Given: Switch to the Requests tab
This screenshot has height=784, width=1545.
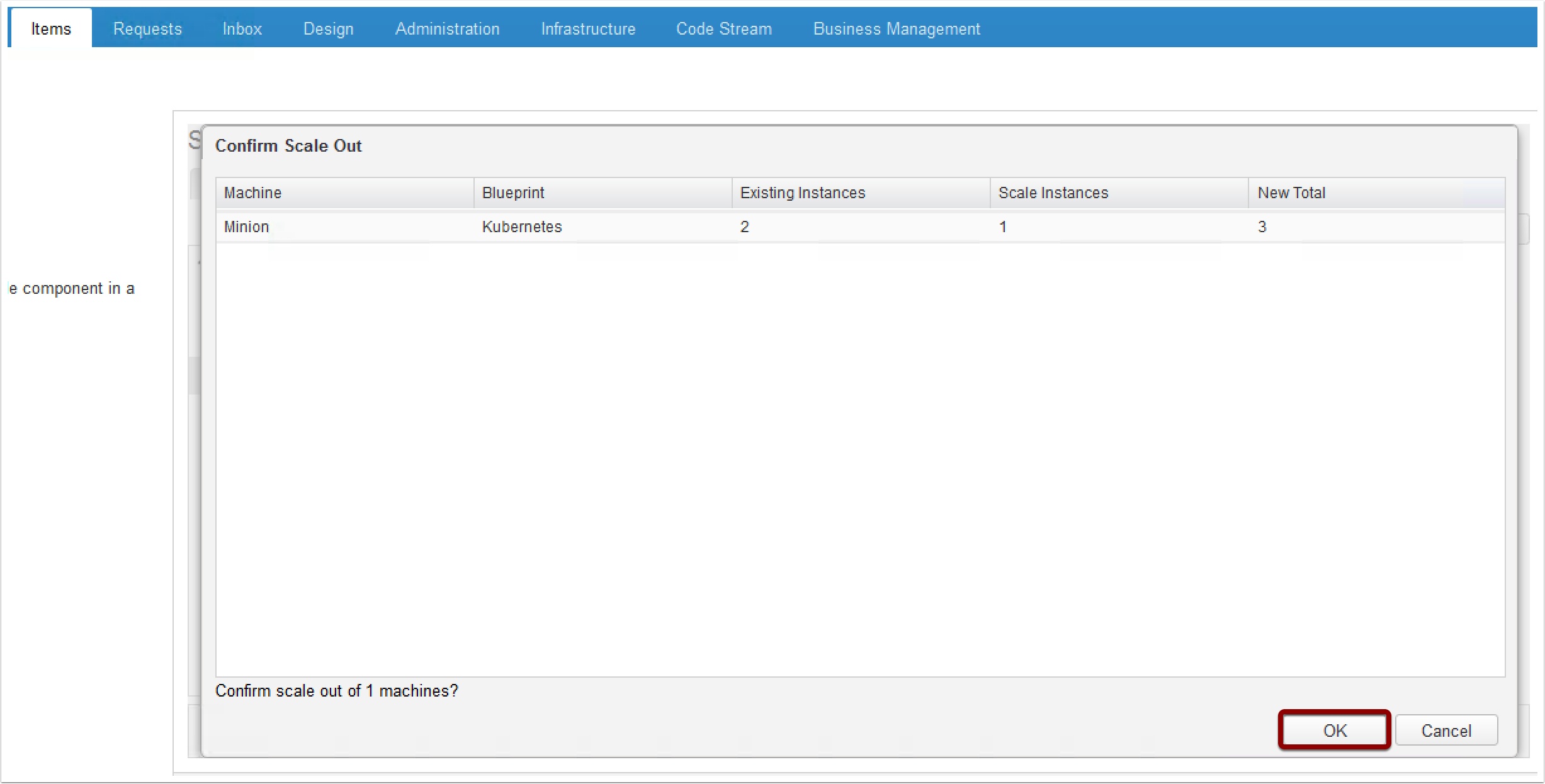Looking at the screenshot, I should (147, 29).
